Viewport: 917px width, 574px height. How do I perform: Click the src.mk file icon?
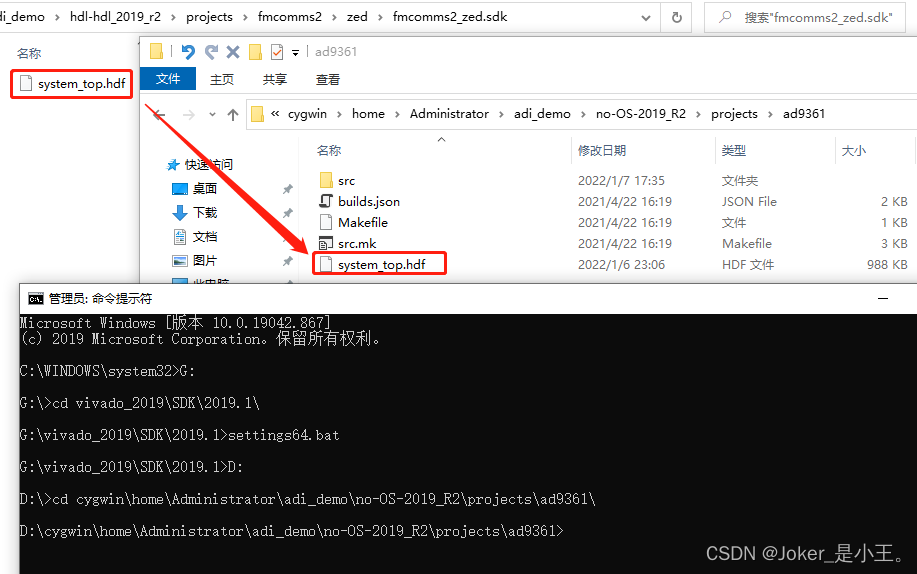pyautogui.click(x=326, y=243)
